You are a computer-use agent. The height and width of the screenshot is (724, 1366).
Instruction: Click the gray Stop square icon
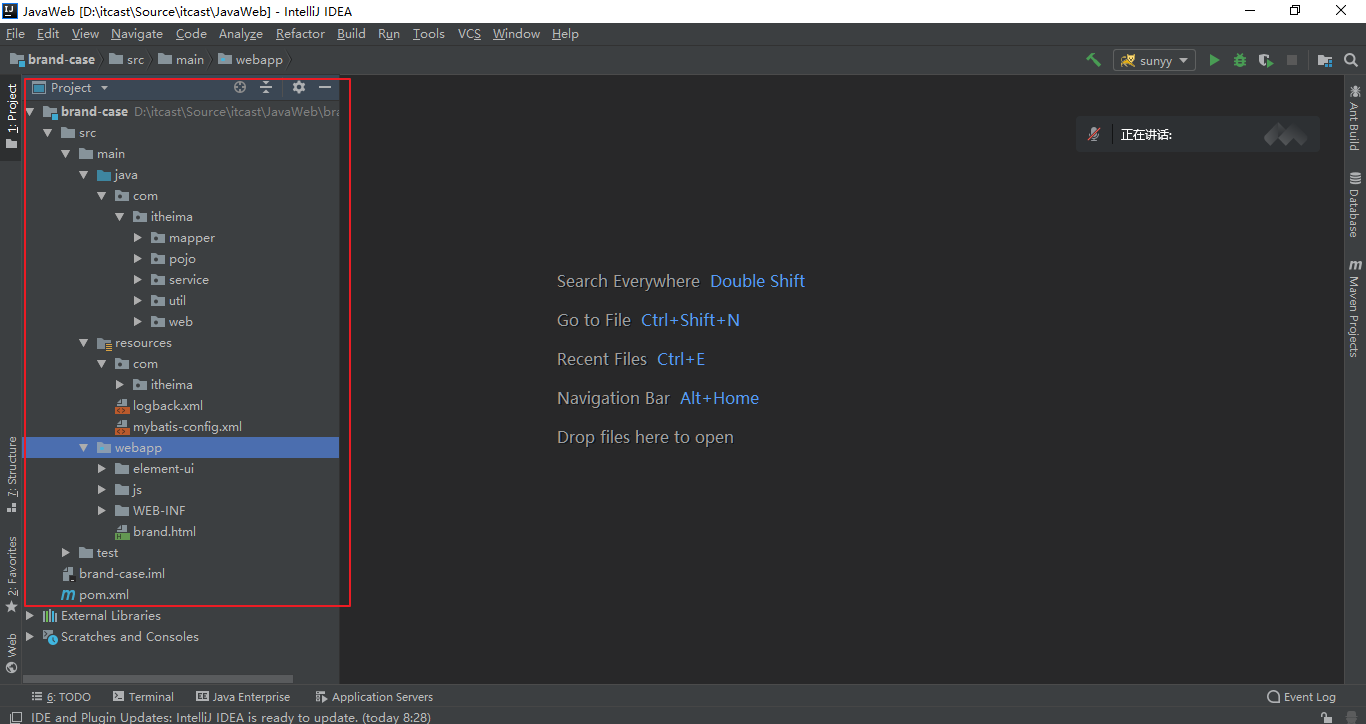pyautogui.click(x=1292, y=60)
